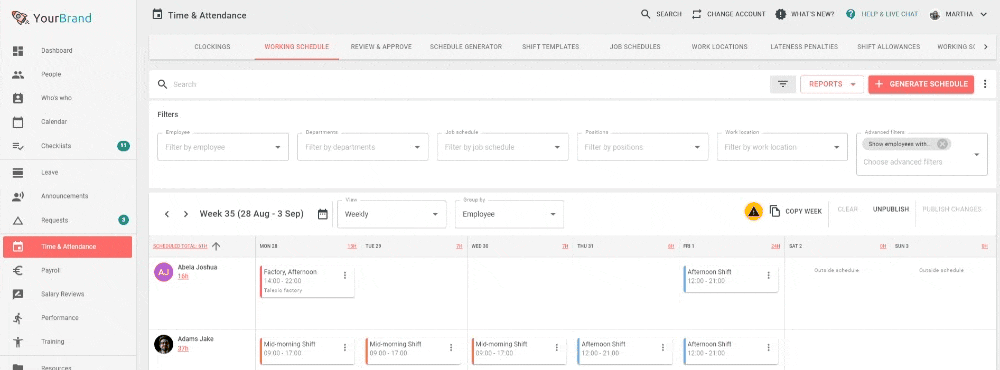Open Martha user account menu
The image size is (1000, 370).
(959, 14)
